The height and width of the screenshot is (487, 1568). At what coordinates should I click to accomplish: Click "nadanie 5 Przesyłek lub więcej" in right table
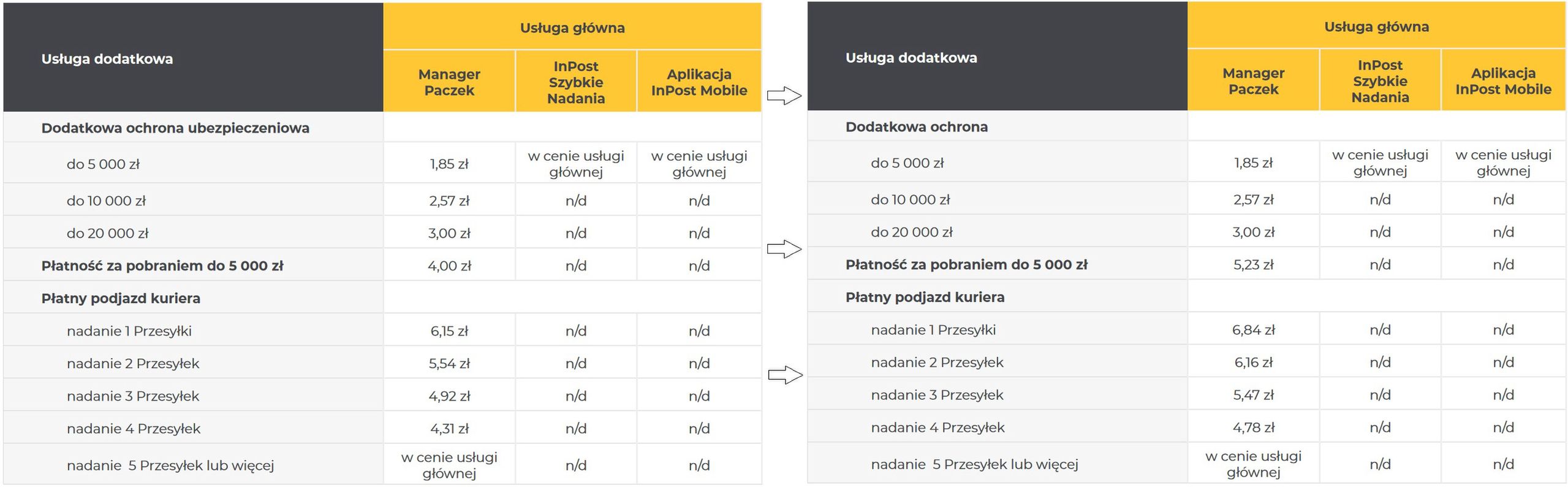click(974, 464)
